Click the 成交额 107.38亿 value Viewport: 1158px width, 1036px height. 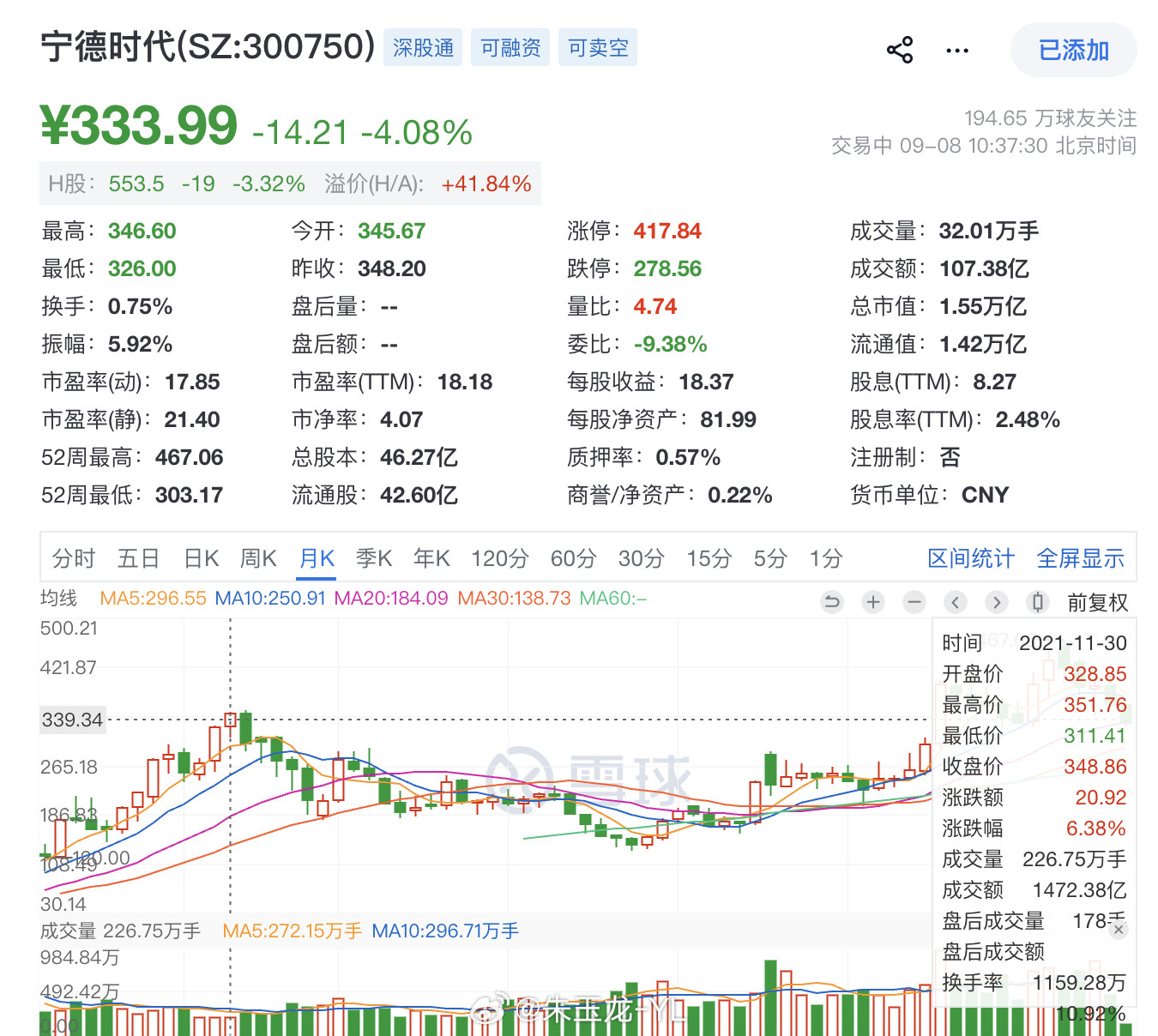[984, 268]
